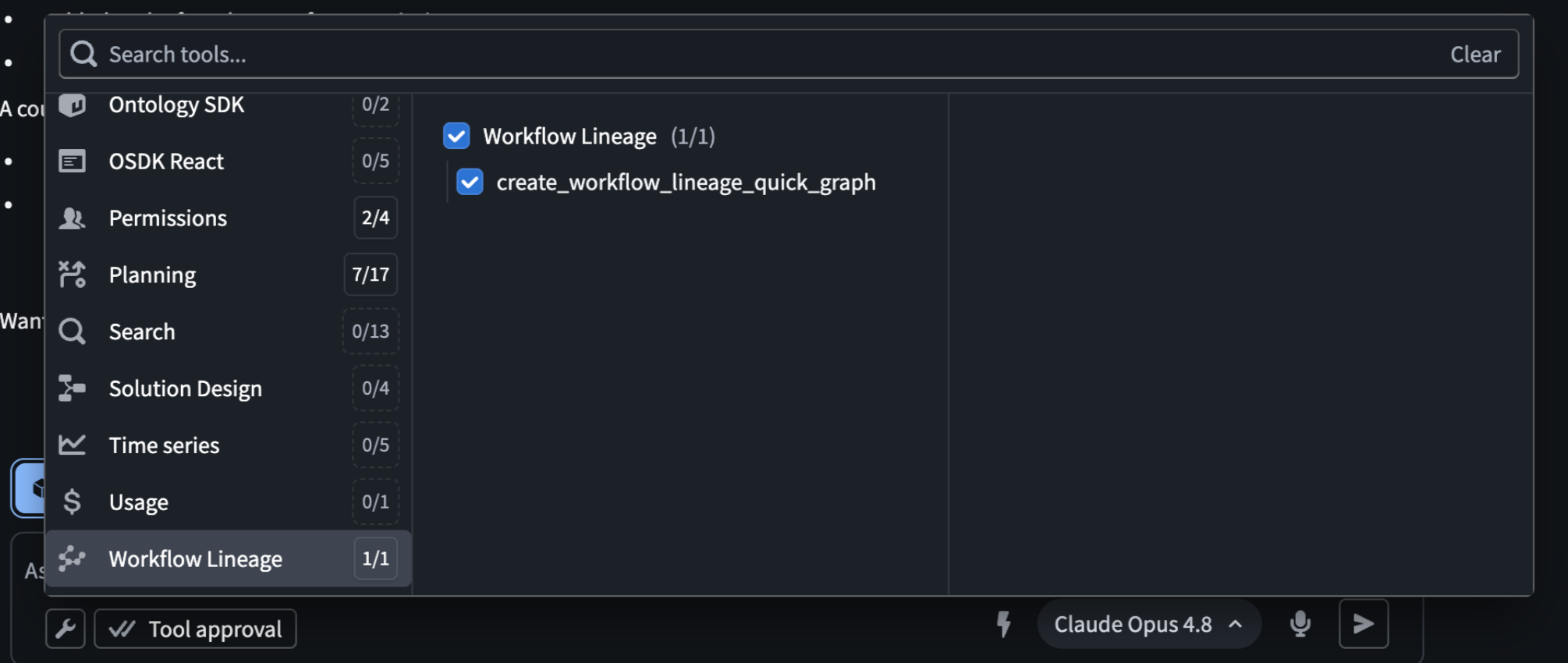Click the magnifier icon in the search tools field

pos(83,54)
